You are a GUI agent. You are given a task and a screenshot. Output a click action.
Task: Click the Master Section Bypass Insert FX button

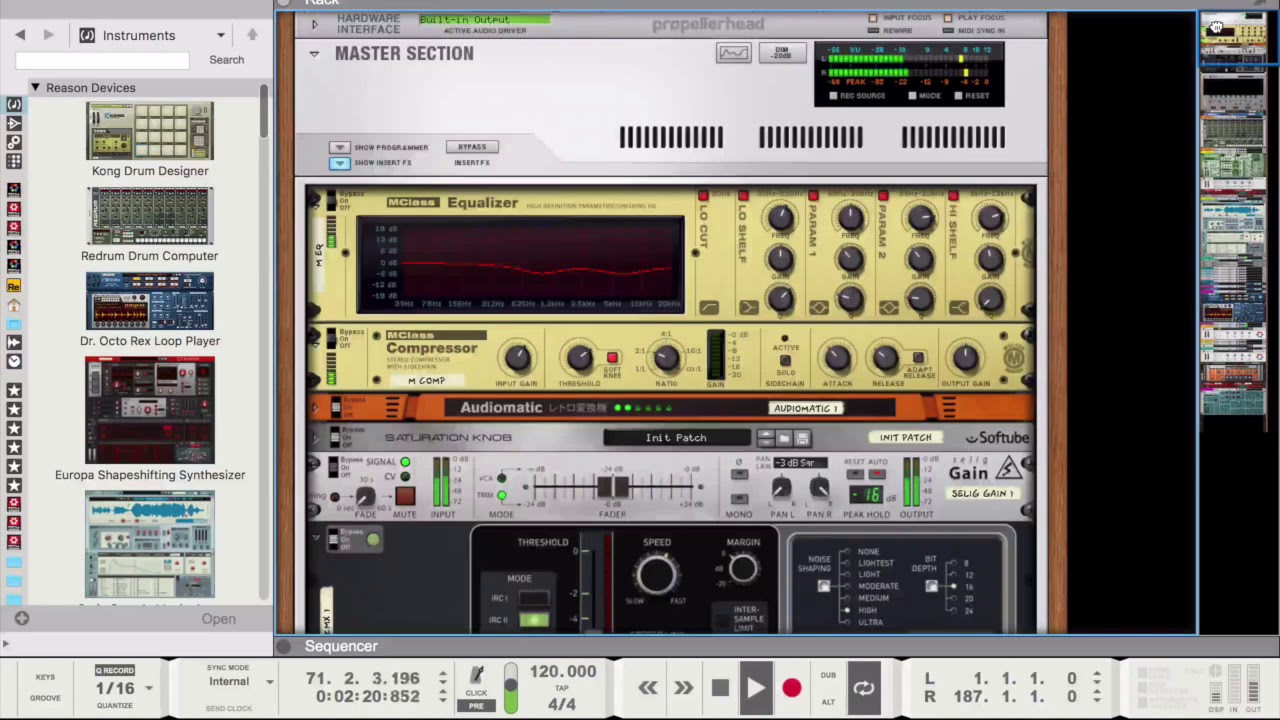coord(472,147)
